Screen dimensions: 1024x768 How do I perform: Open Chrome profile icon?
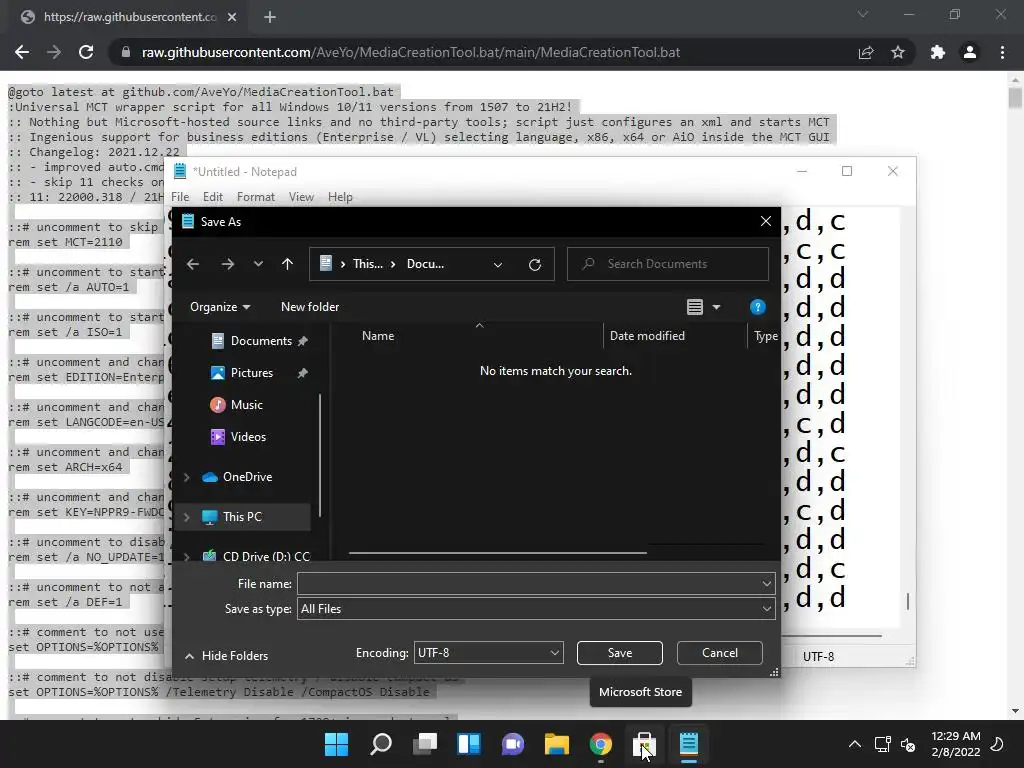pyautogui.click(x=970, y=52)
